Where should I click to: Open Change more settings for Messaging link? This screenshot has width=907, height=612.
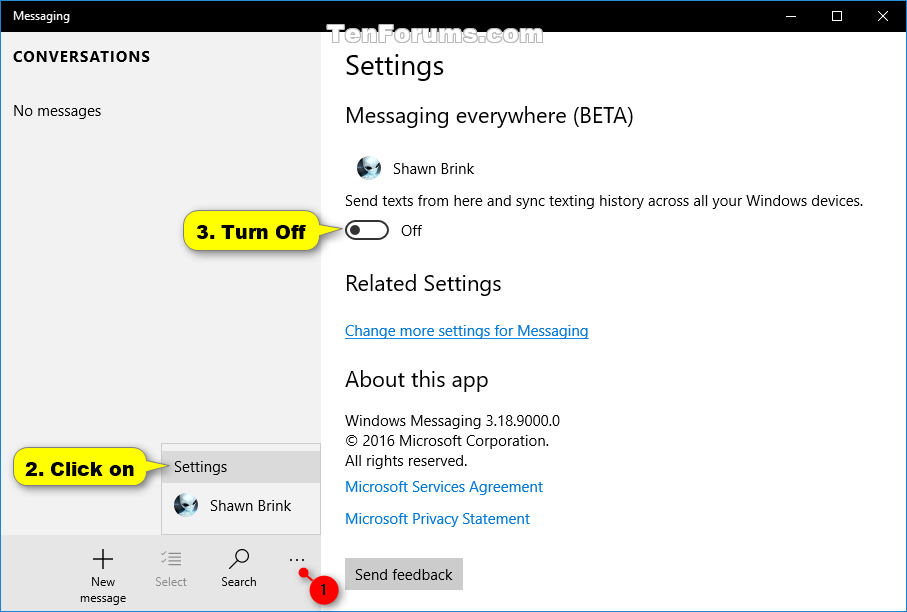(466, 331)
